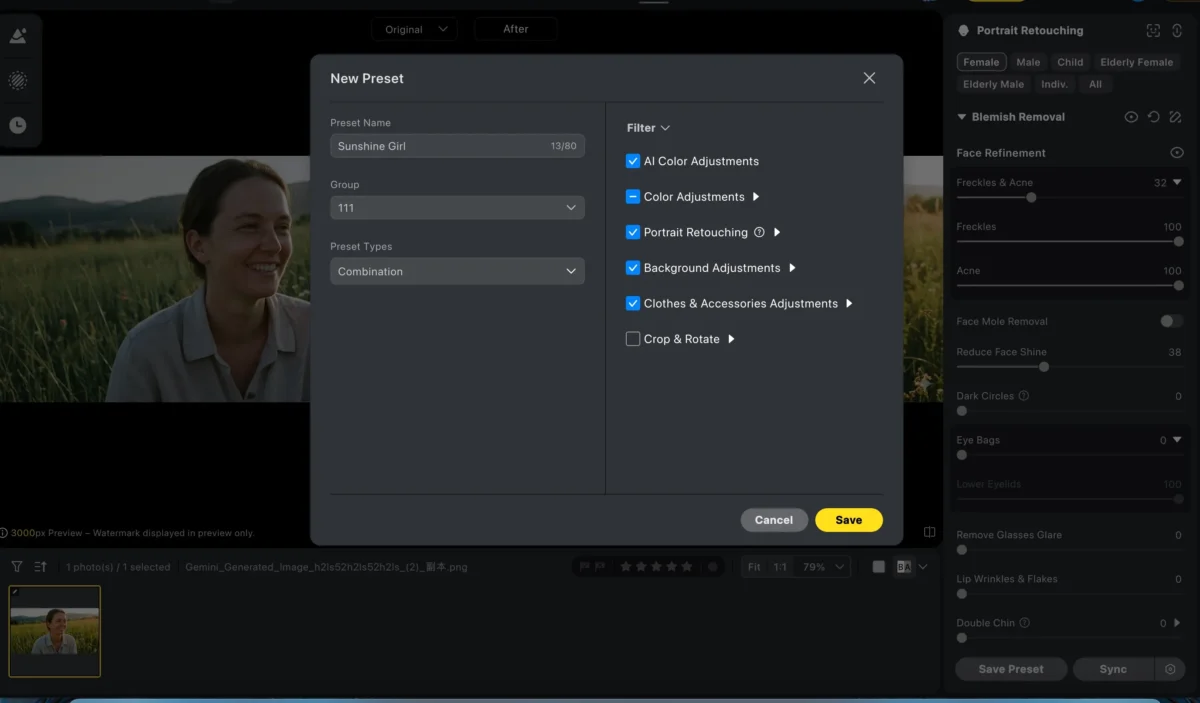Click the Portrait Retouching head icon

pos(964,31)
